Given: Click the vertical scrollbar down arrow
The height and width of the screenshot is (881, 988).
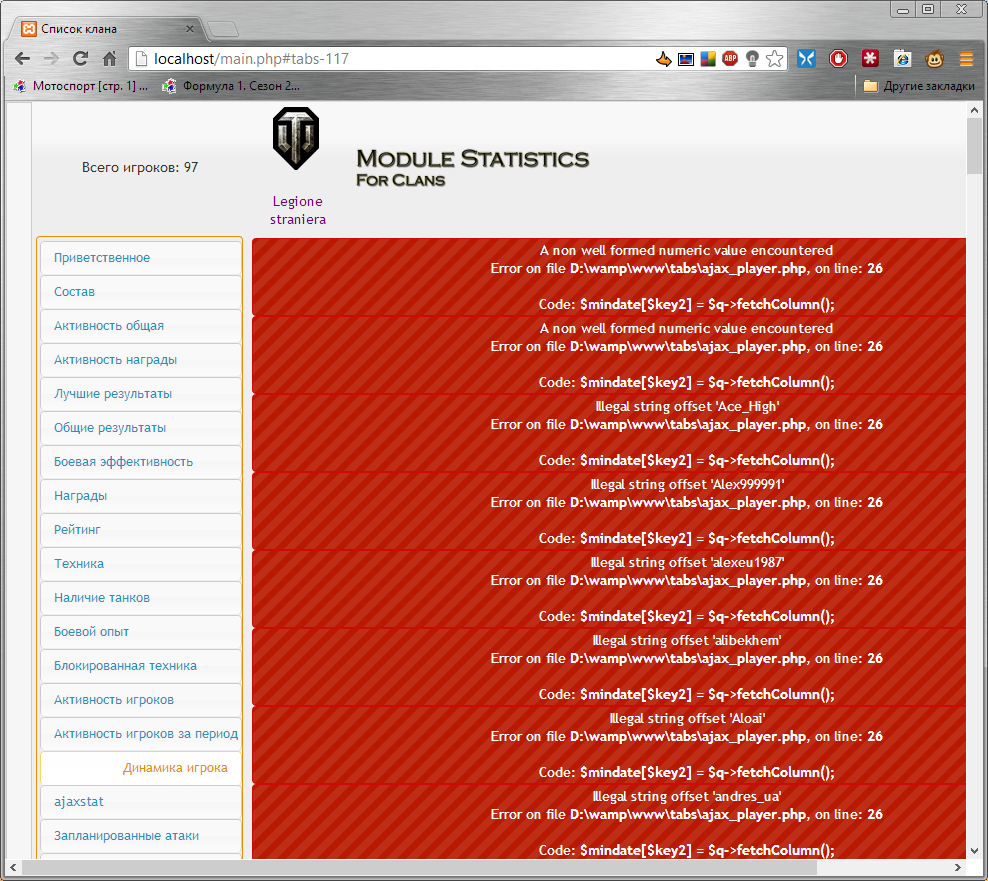Looking at the screenshot, I should (975, 850).
